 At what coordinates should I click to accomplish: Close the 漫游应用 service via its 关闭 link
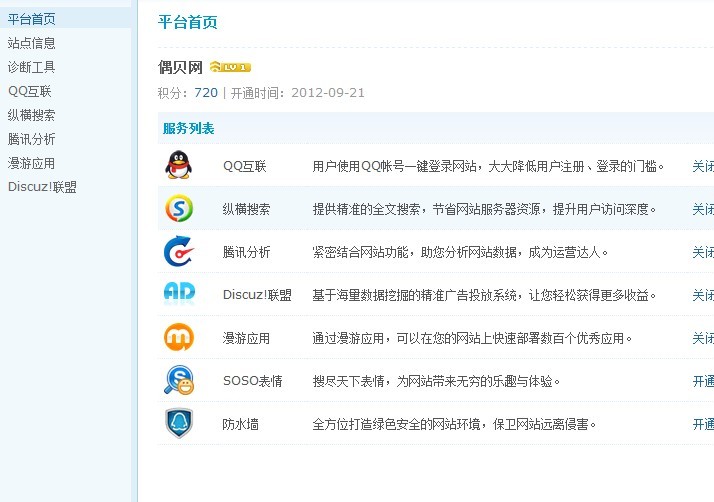point(703,338)
